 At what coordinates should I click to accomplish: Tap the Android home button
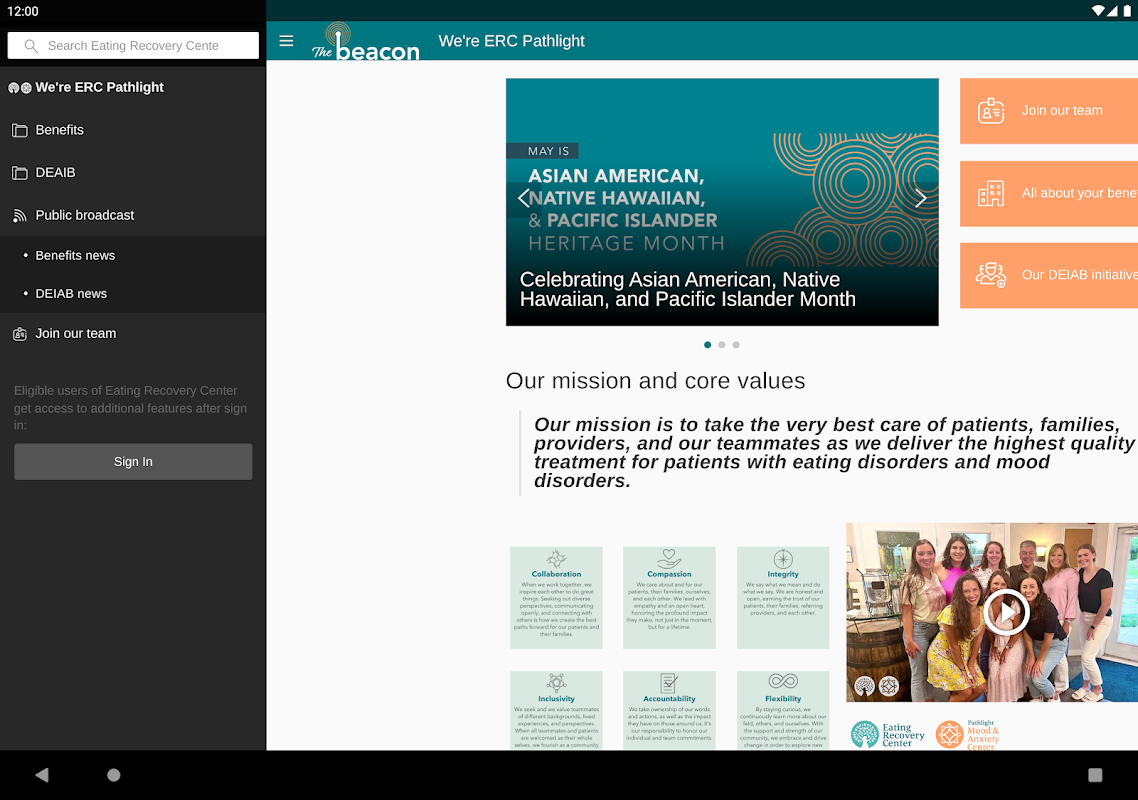click(114, 775)
